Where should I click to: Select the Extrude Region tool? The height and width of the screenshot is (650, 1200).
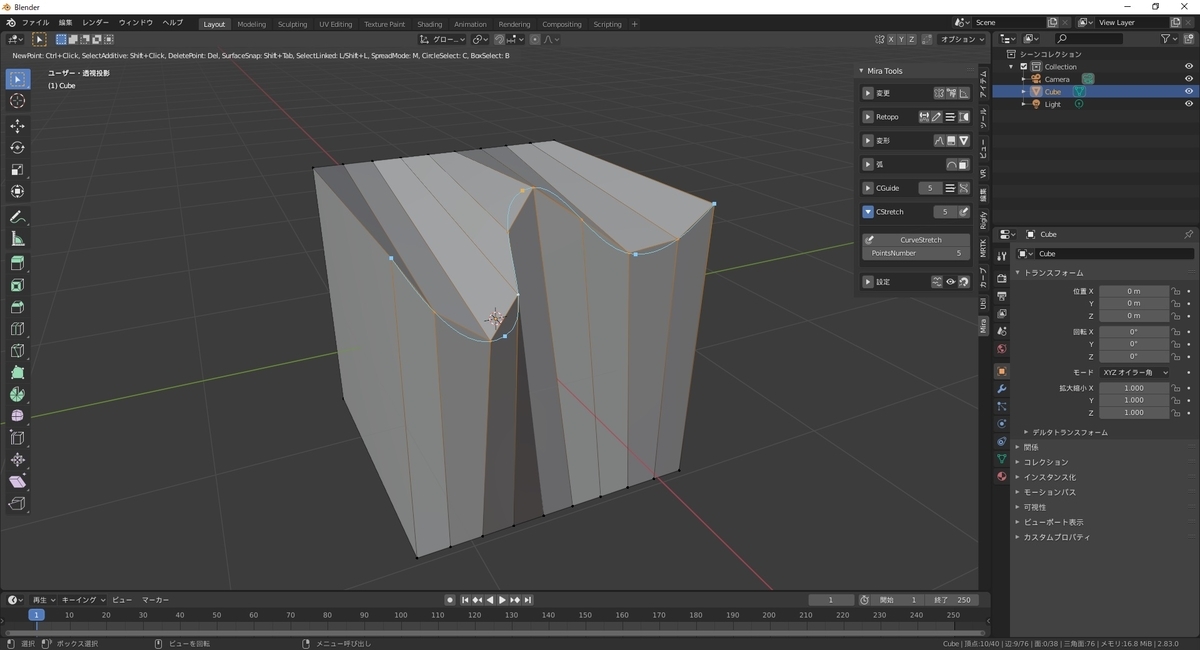click(x=17, y=264)
